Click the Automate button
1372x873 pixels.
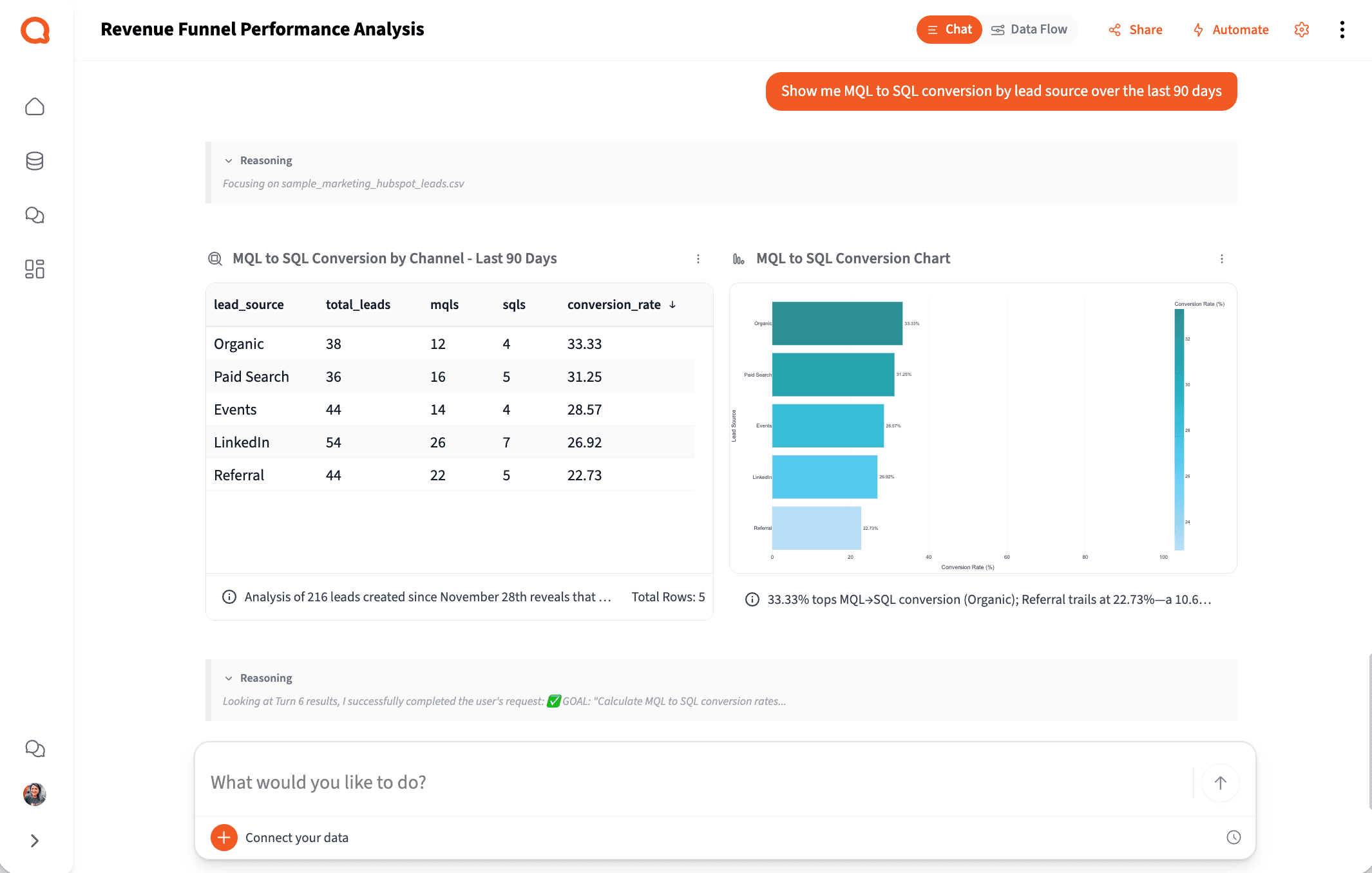point(1230,30)
